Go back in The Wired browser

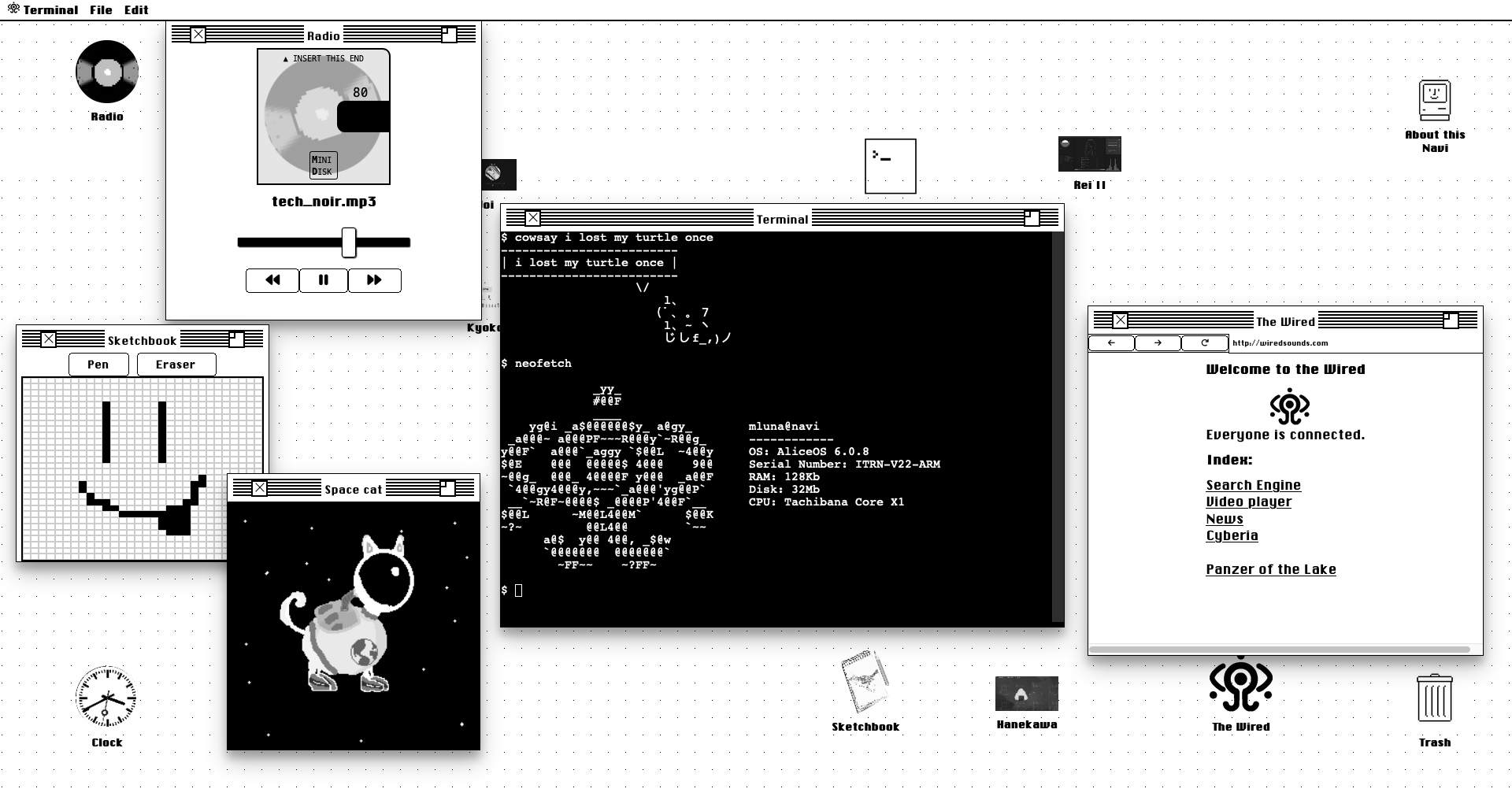[x=1111, y=343]
